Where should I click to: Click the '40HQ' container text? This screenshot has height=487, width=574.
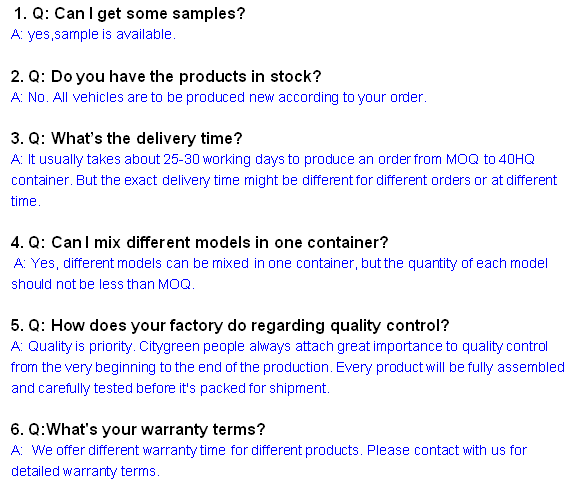(x=517, y=159)
